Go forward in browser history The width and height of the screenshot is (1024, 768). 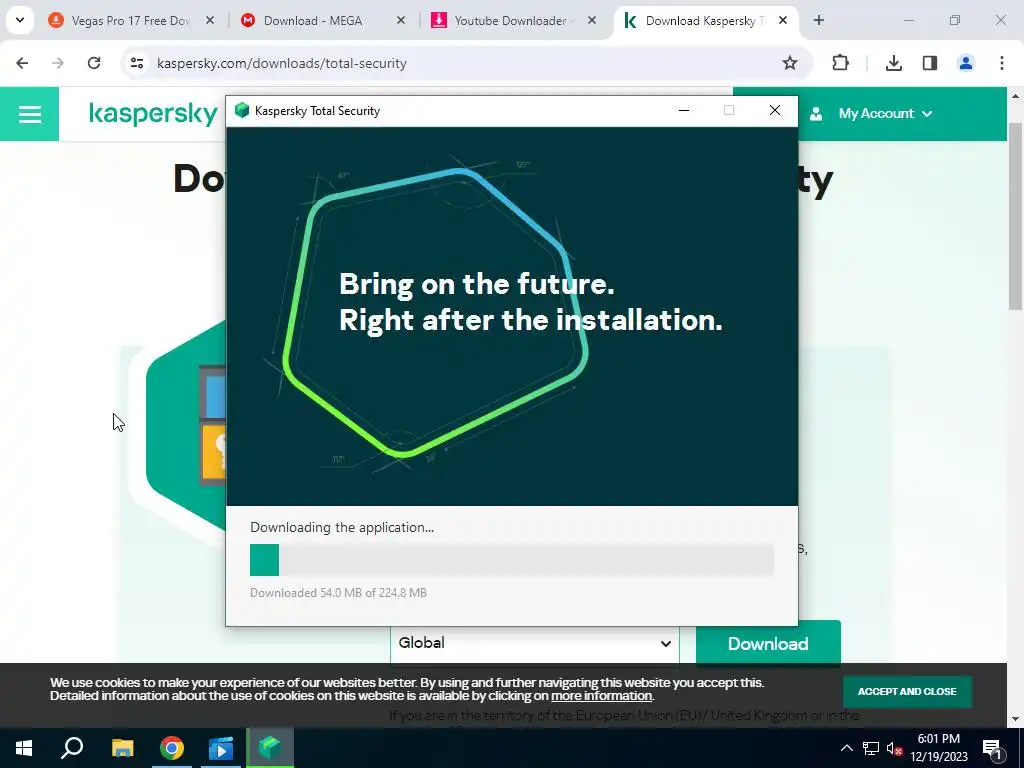pos(58,63)
